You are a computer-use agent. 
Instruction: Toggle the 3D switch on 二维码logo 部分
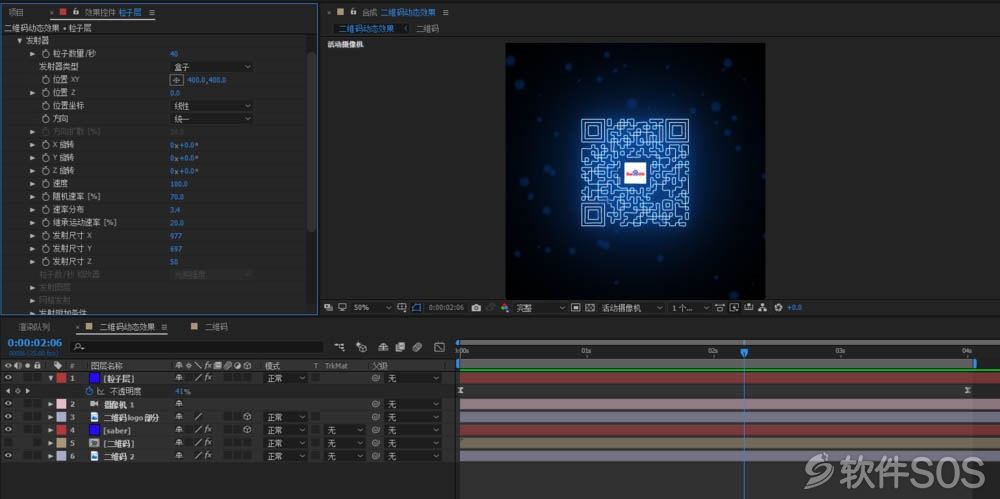point(247,417)
